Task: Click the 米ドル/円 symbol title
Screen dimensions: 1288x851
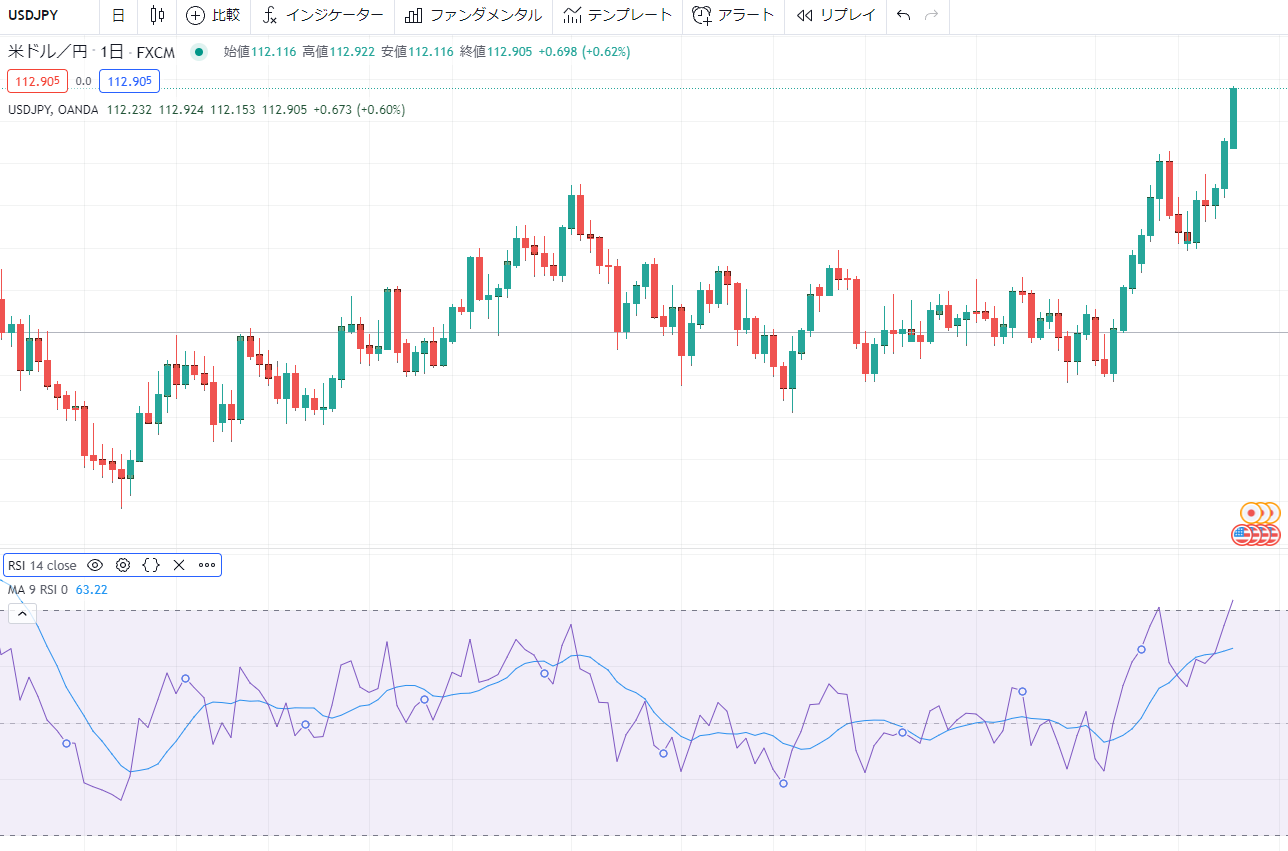Action: (48, 52)
